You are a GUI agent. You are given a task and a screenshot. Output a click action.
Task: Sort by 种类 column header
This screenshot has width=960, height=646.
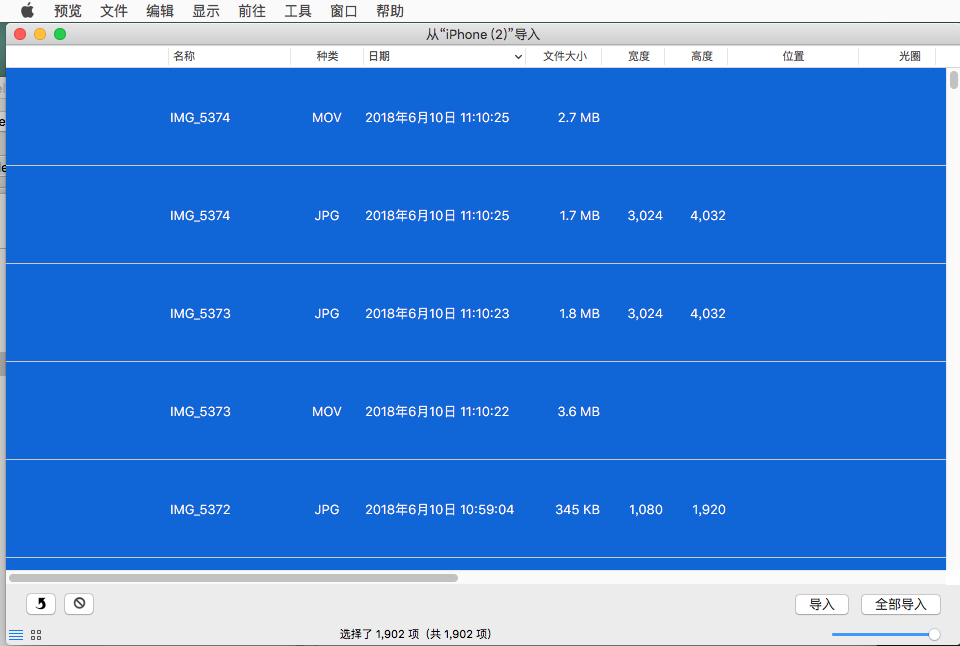tap(327, 56)
